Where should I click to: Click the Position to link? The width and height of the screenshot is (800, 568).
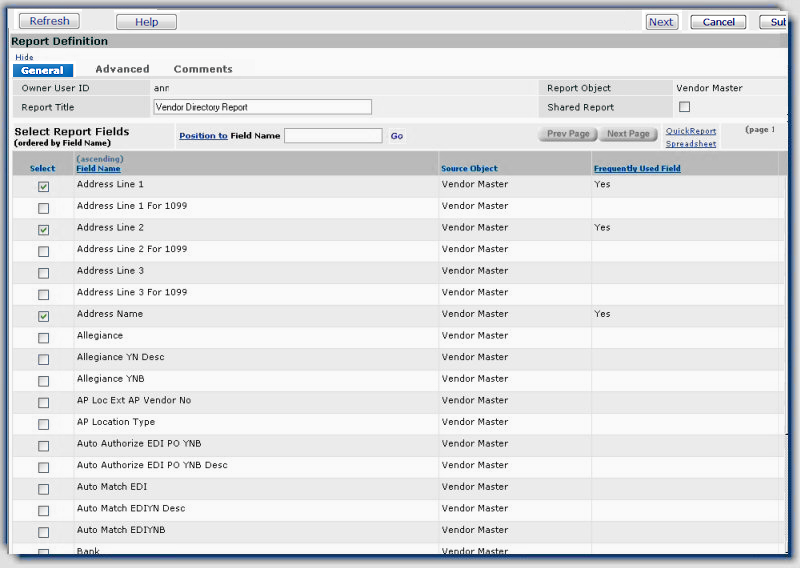[x=203, y=136]
